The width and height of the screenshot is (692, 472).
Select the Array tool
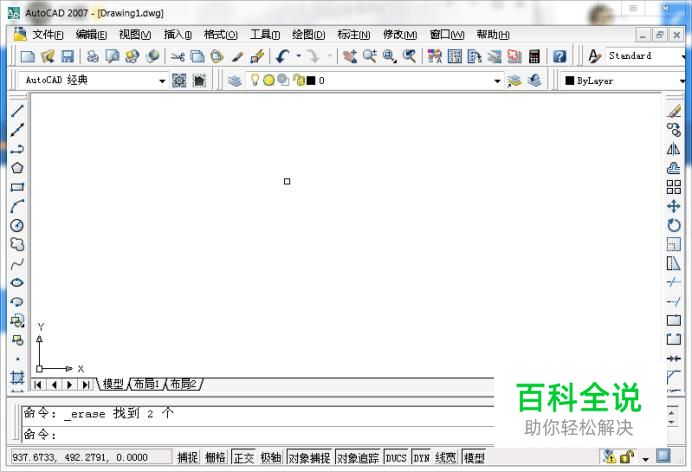pyautogui.click(x=673, y=187)
